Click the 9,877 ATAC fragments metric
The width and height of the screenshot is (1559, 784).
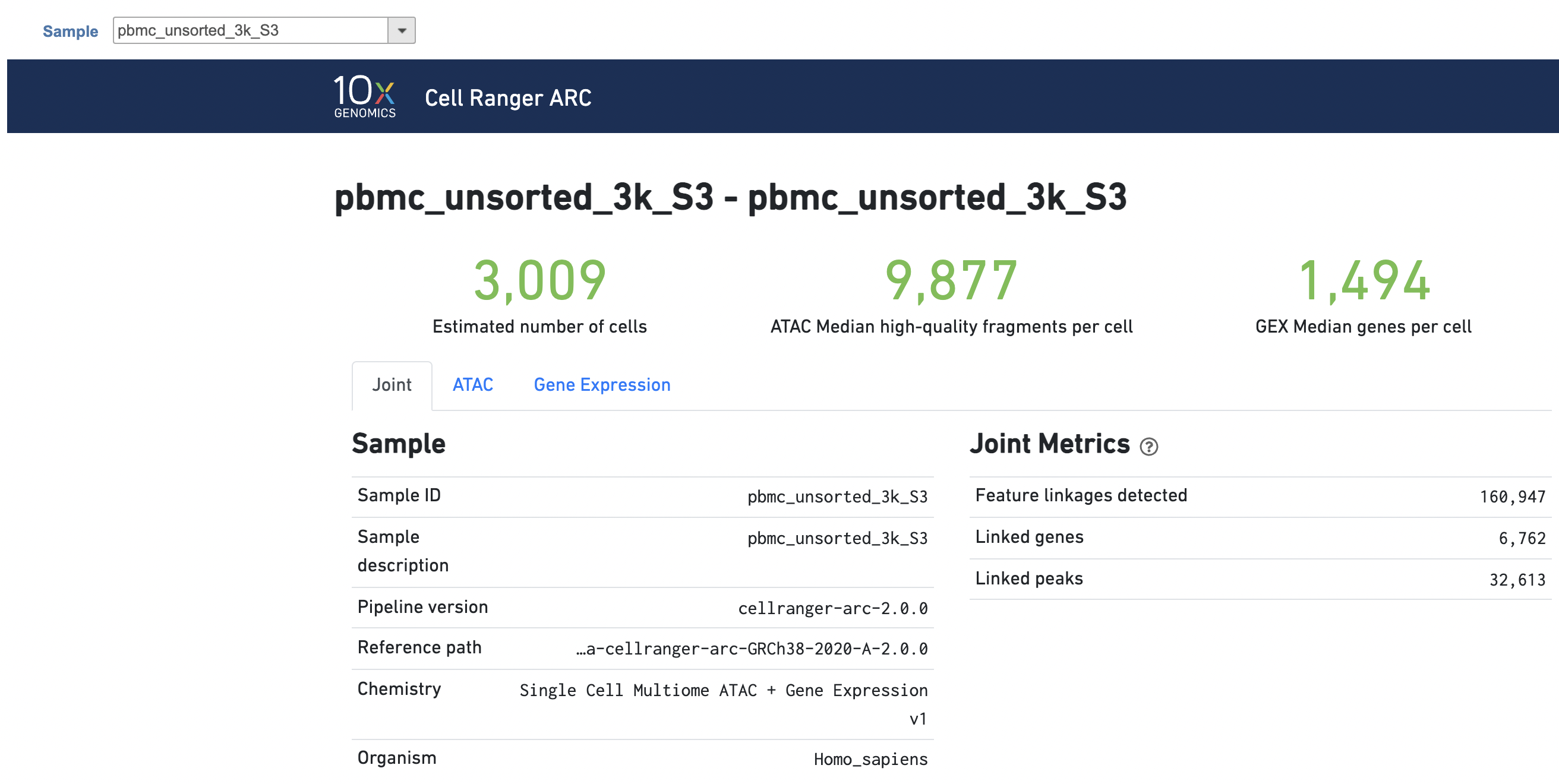pyautogui.click(x=951, y=280)
